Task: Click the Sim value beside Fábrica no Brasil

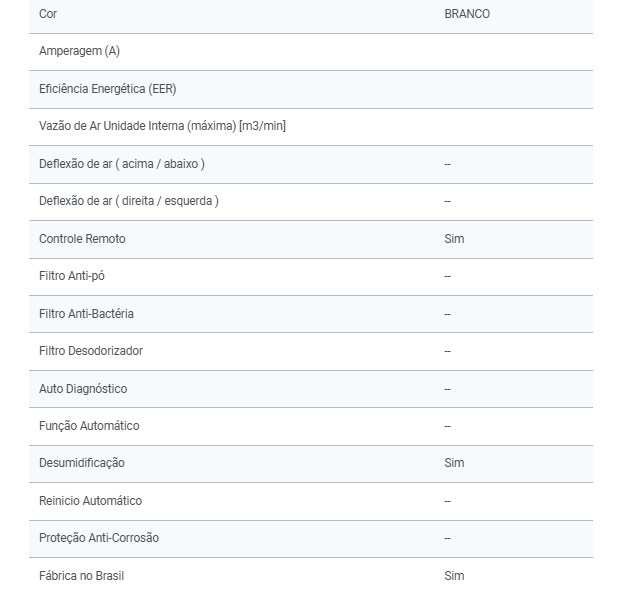Action: (x=454, y=576)
